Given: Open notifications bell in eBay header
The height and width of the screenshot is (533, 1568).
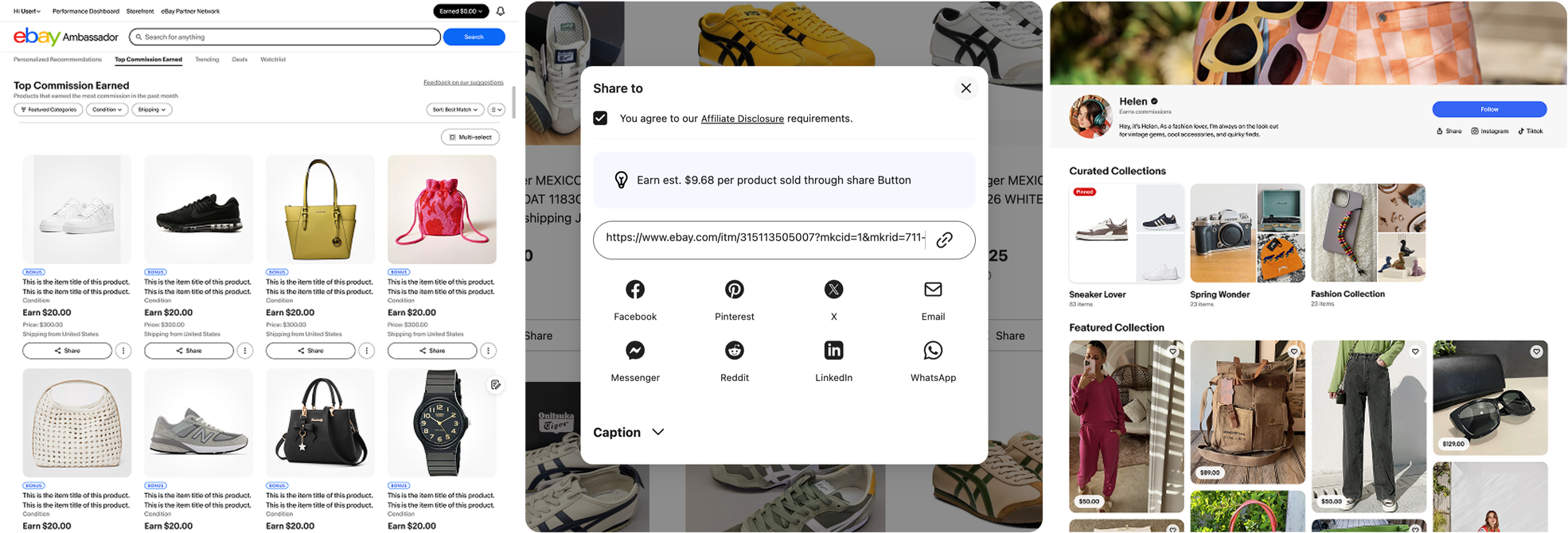Looking at the screenshot, I should (501, 11).
